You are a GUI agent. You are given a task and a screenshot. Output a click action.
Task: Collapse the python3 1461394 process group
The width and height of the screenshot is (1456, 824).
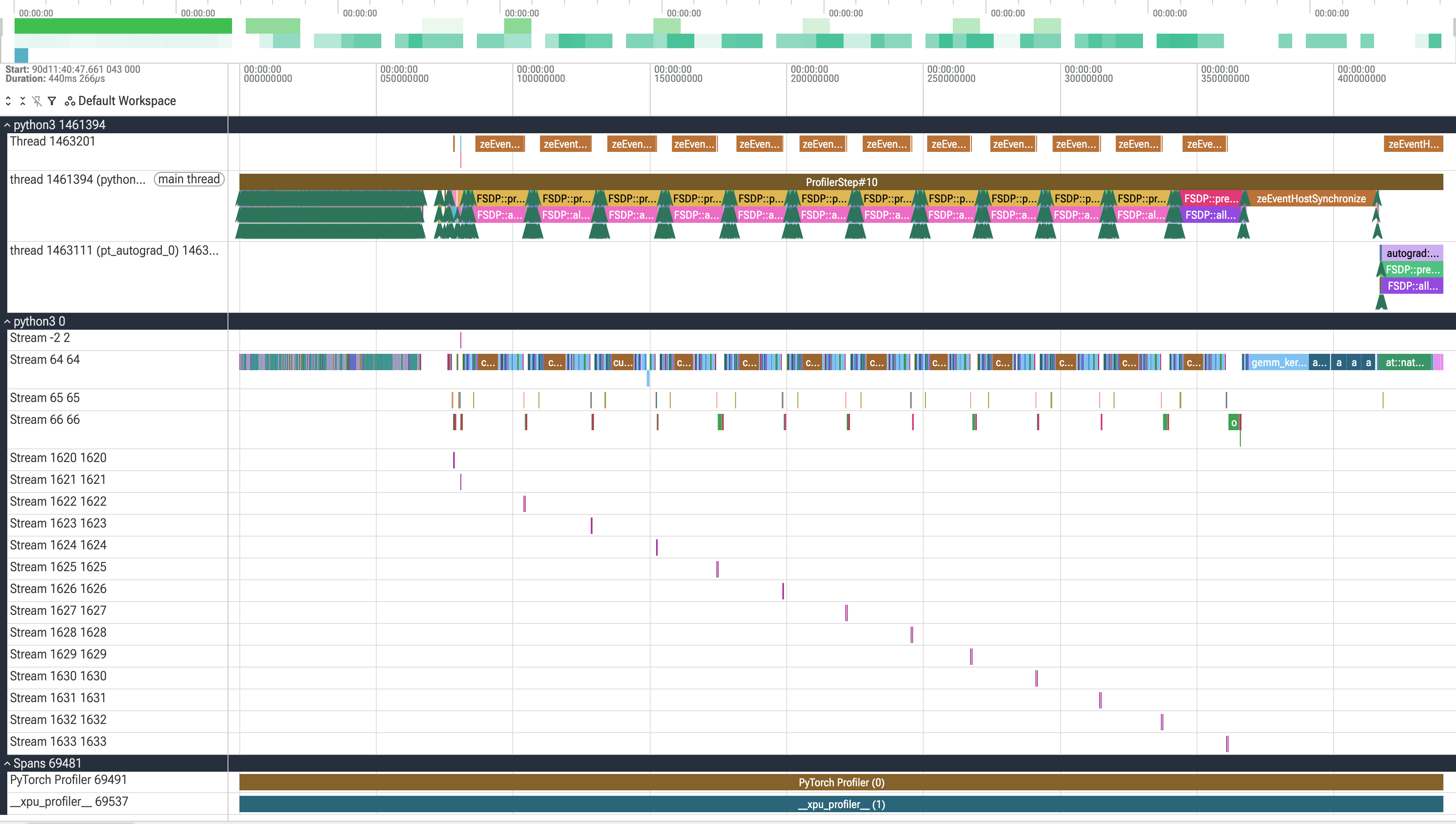[x=7, y=125]
